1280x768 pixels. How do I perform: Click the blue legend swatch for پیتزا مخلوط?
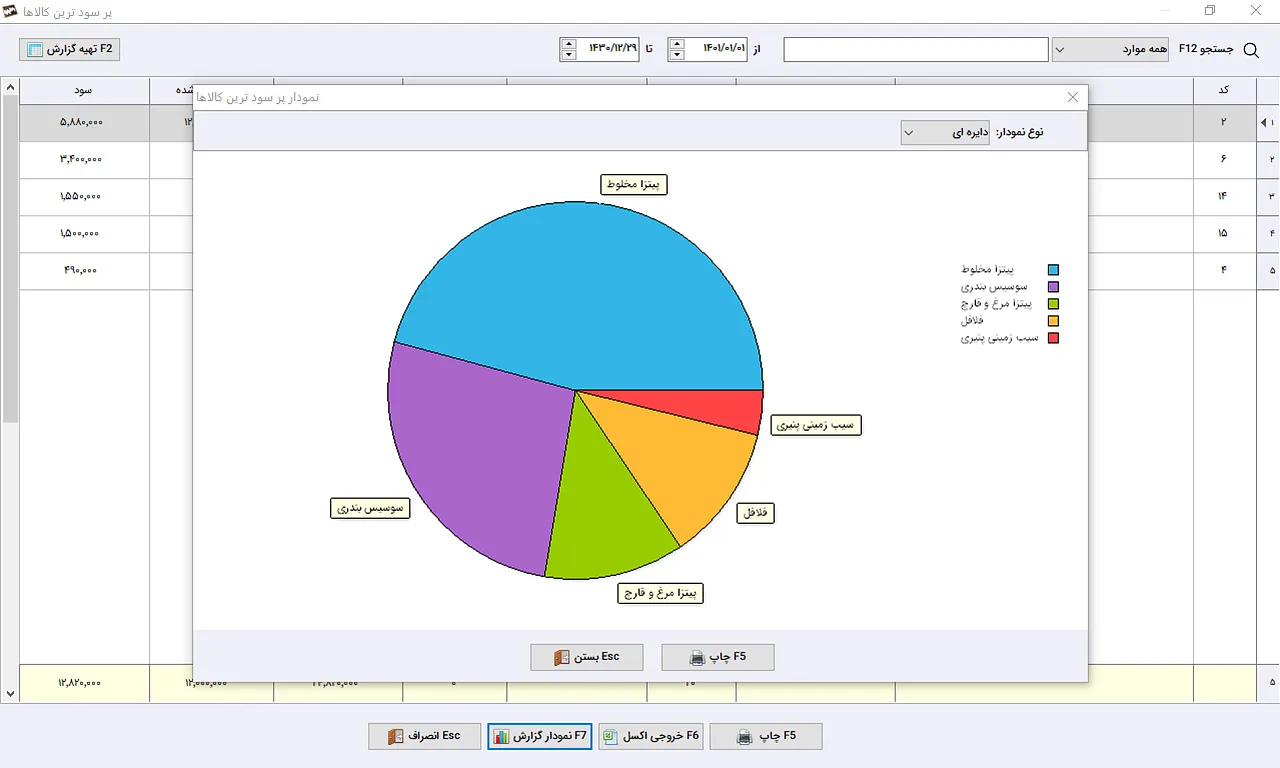[1052, 270]
